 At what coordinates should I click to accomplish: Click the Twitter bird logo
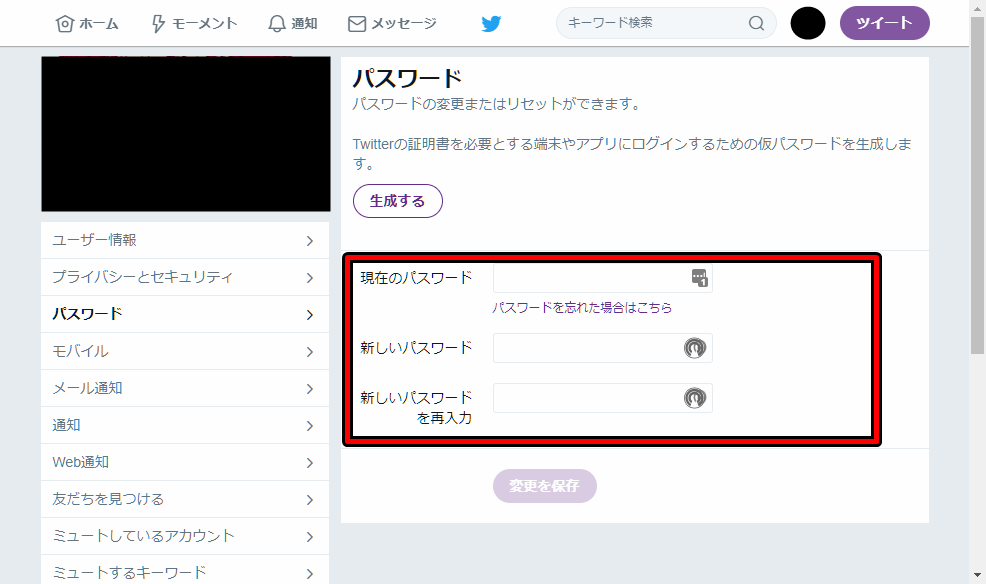click(490, 22)
